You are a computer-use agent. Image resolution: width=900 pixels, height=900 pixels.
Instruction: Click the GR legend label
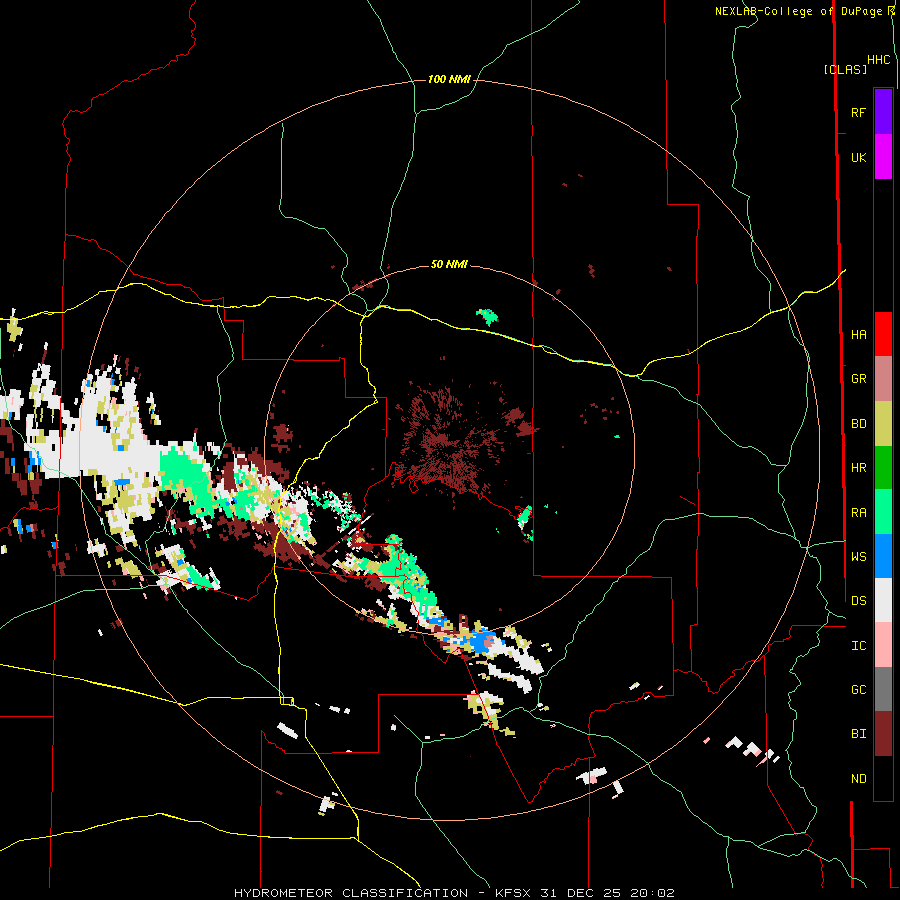click(x=858, y=379)
